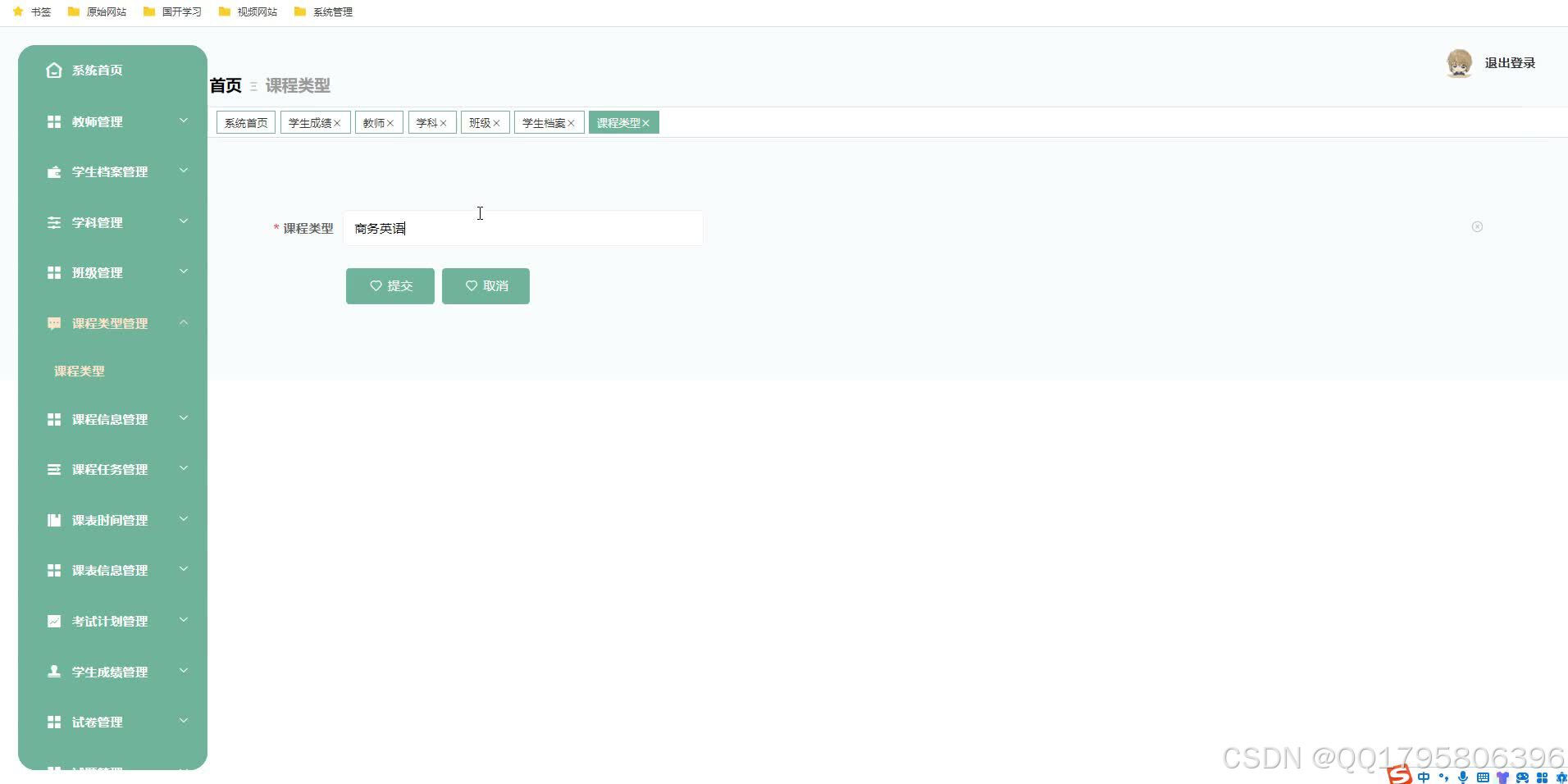Click the 首页 breadcrumb link

point(226,85)
